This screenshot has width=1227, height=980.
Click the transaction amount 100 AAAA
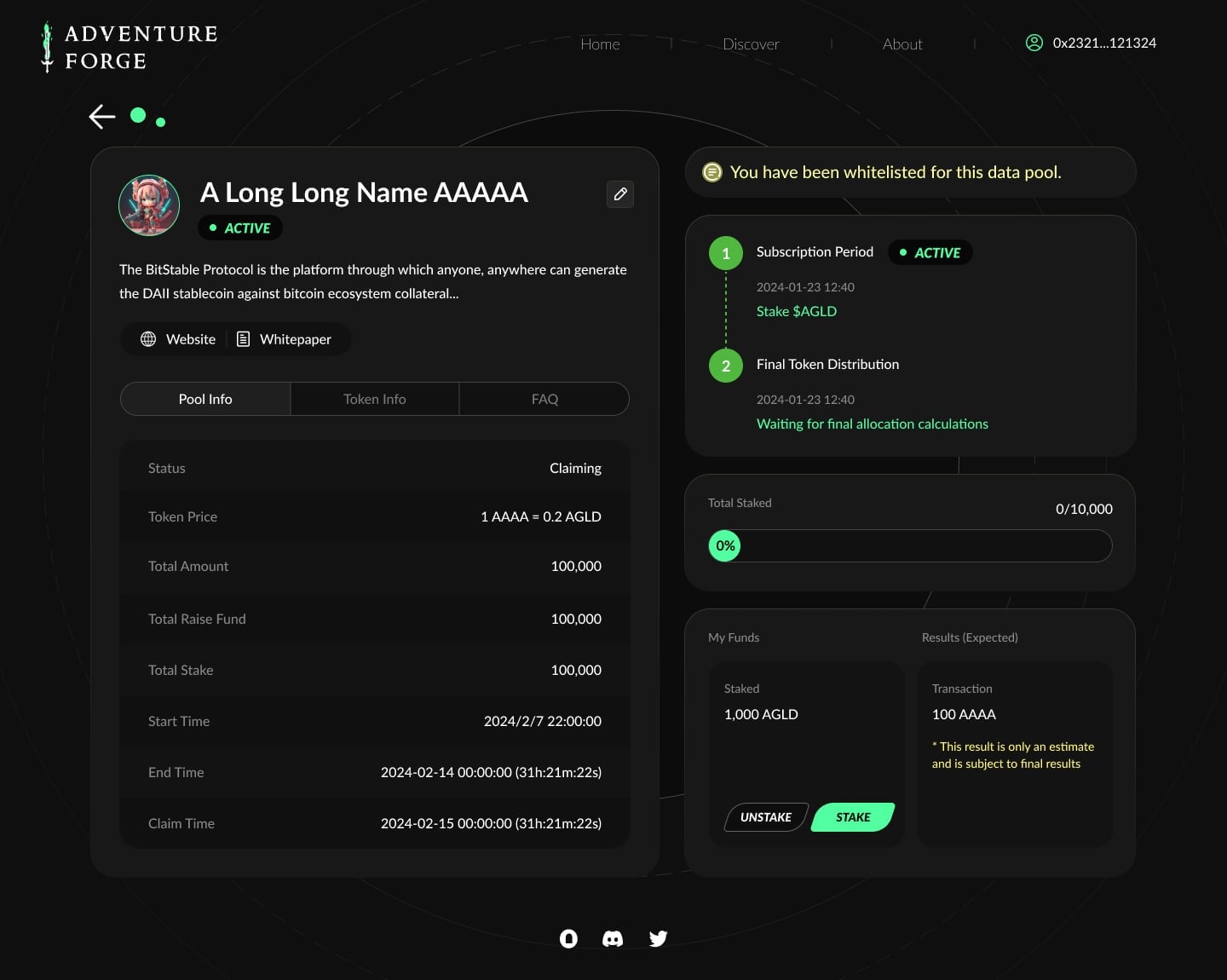(x=964, y=714)
